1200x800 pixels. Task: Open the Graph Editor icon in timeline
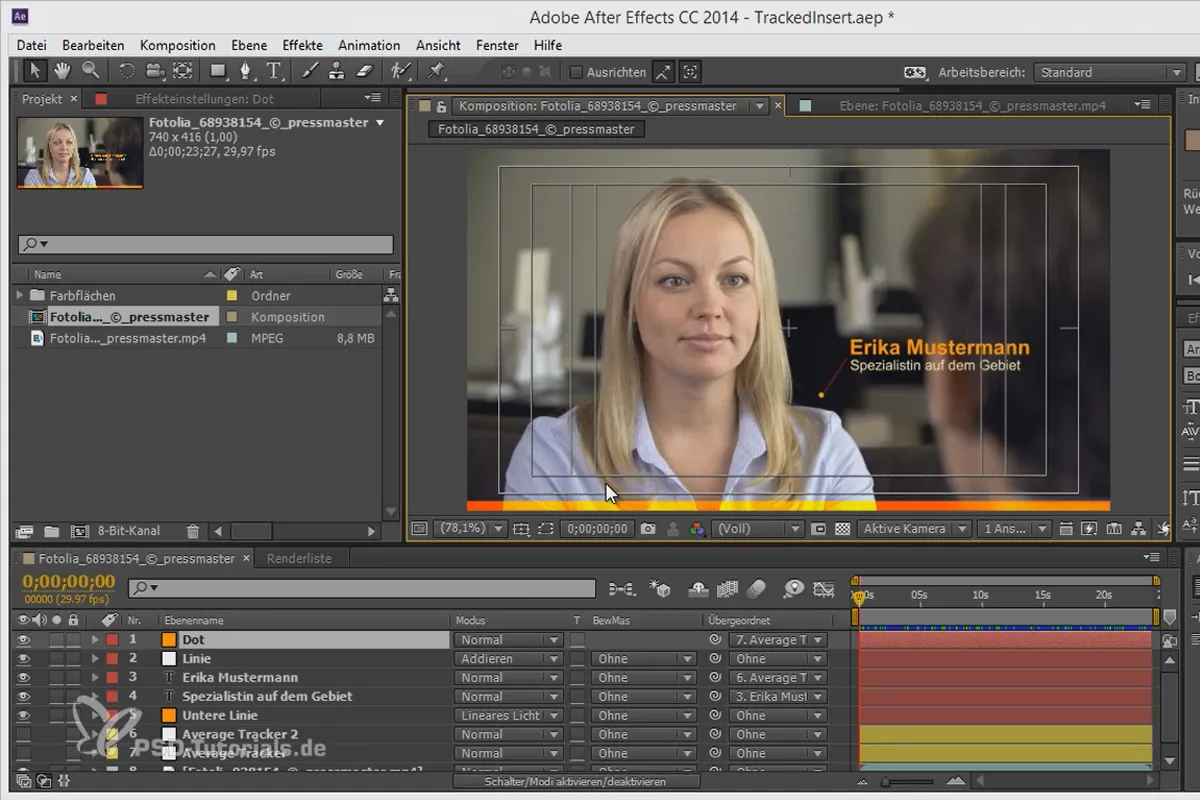pos(824,589)
